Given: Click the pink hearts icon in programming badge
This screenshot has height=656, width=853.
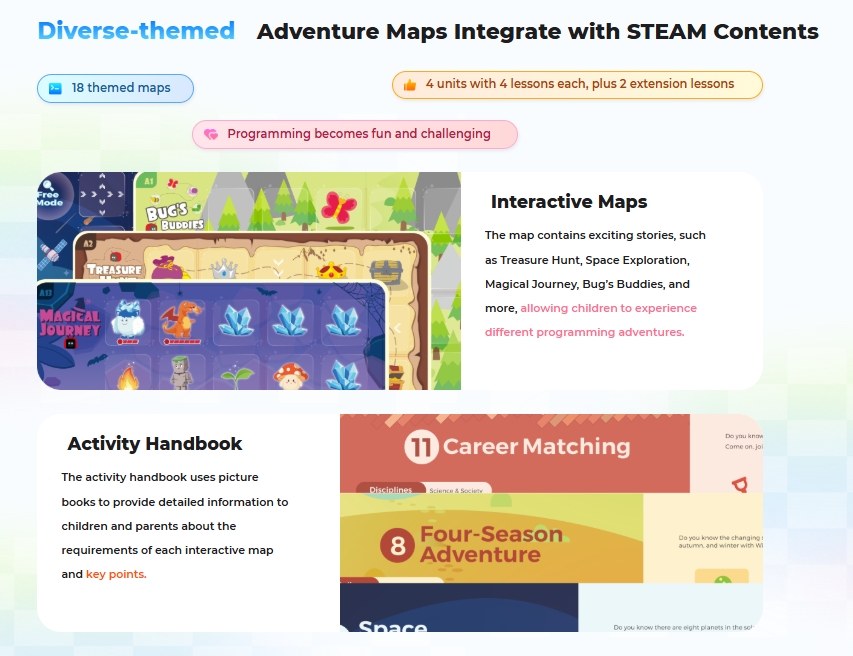Looking at the screenshot, I should tap(211, 134).
